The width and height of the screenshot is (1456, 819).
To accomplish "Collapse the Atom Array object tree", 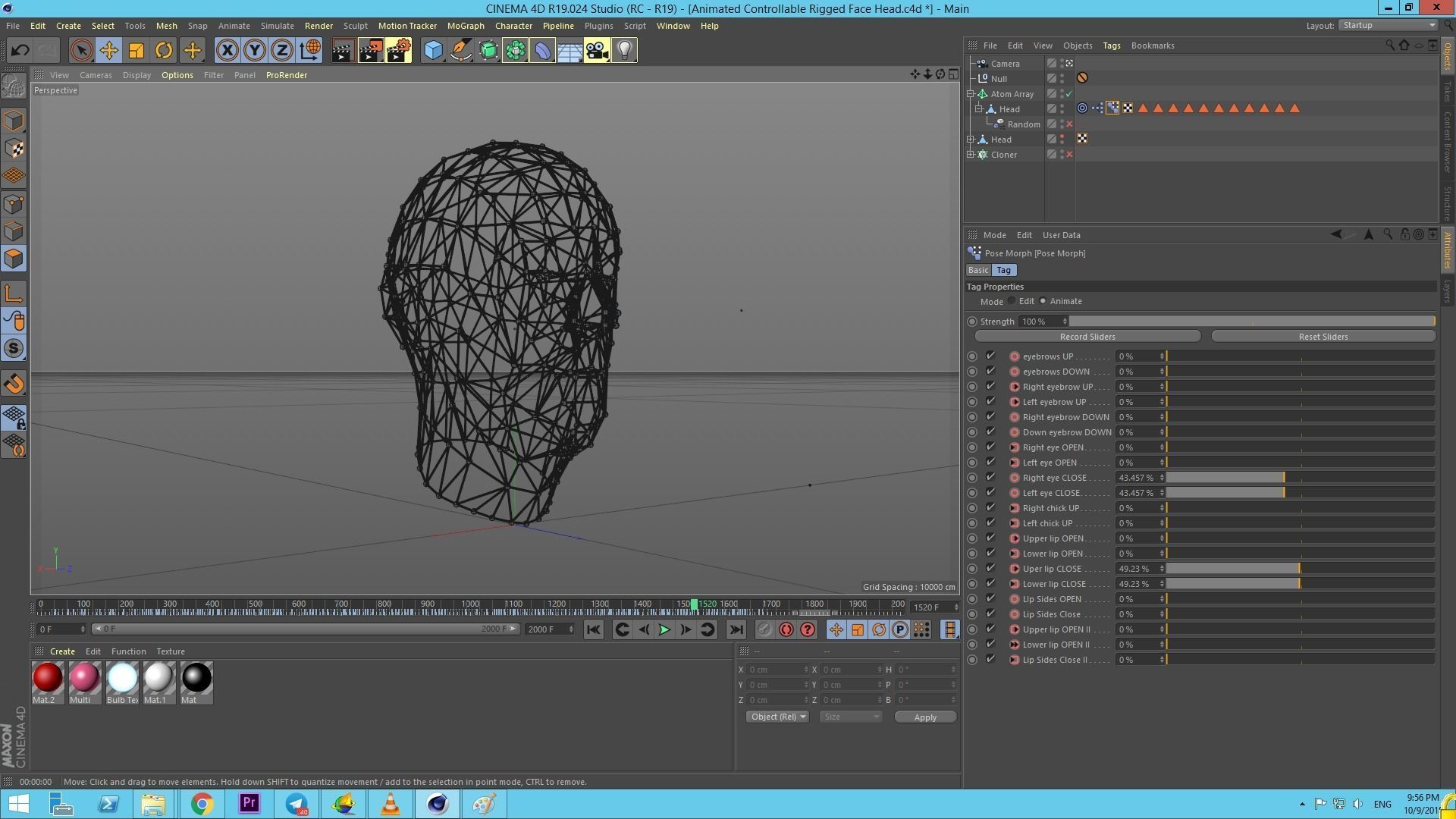I will [971, 94].
